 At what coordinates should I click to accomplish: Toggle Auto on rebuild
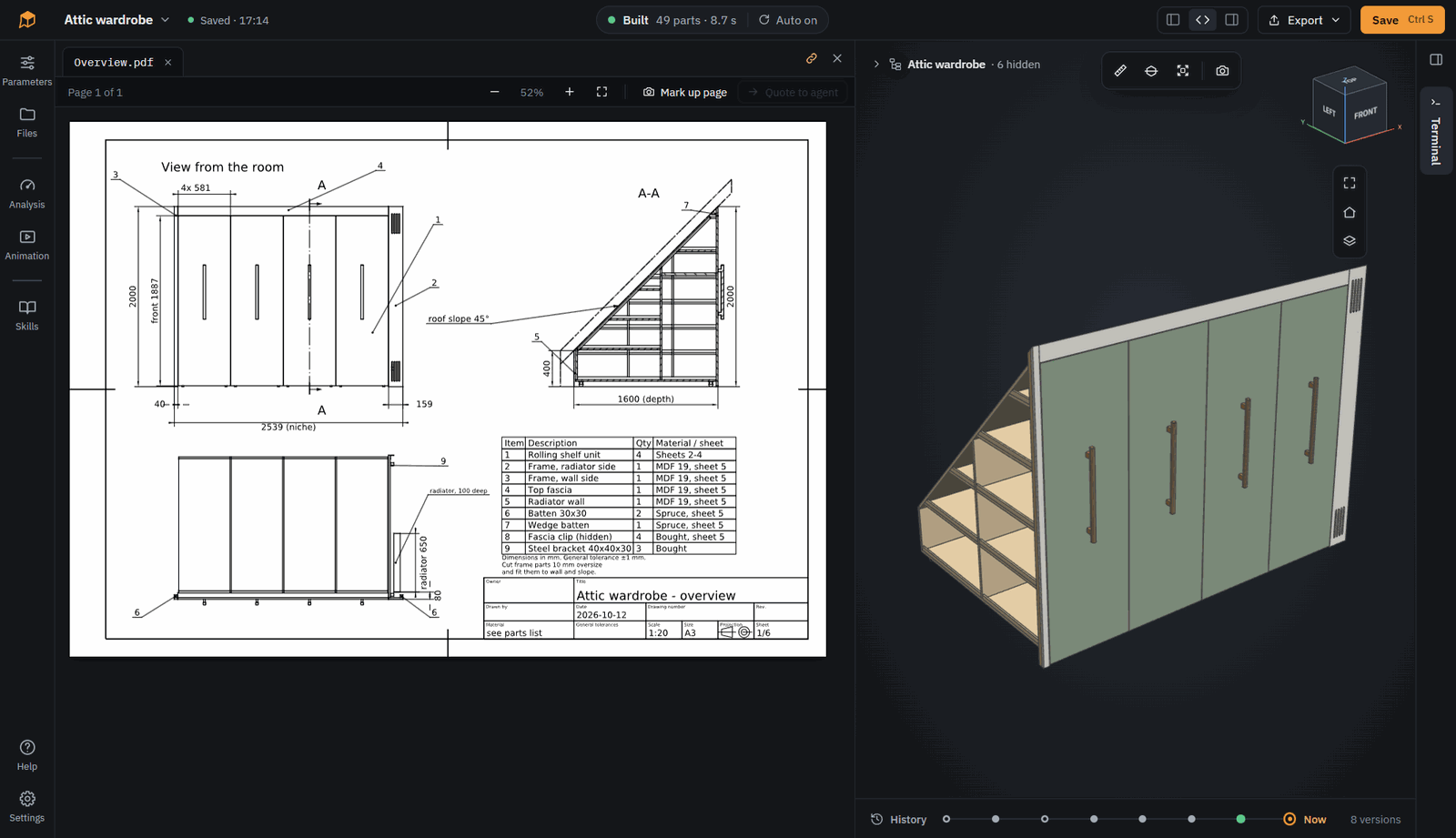[x=788, y=20]
